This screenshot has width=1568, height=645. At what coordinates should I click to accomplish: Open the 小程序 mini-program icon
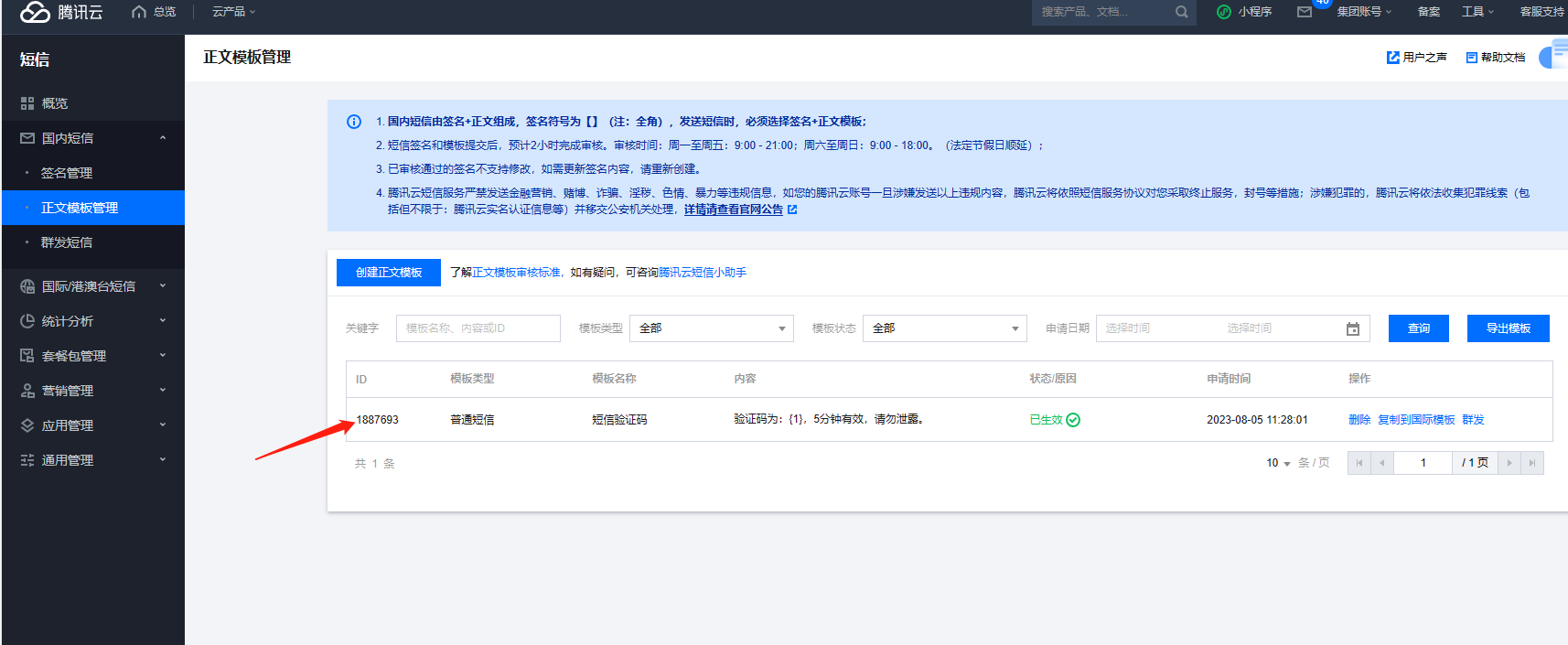coord(1223,12)
